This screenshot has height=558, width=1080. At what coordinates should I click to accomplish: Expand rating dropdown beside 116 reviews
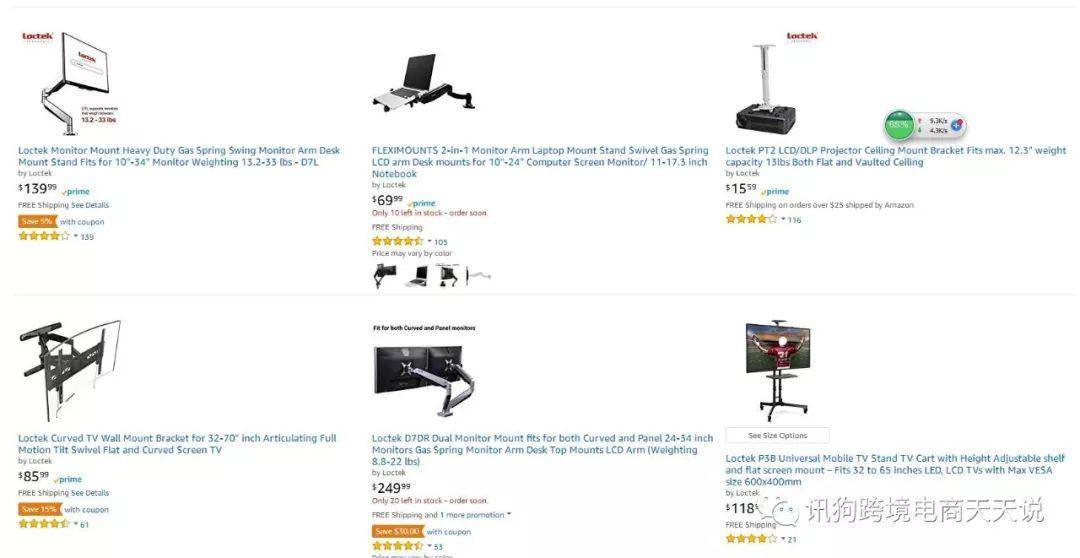tap(783, 219)
